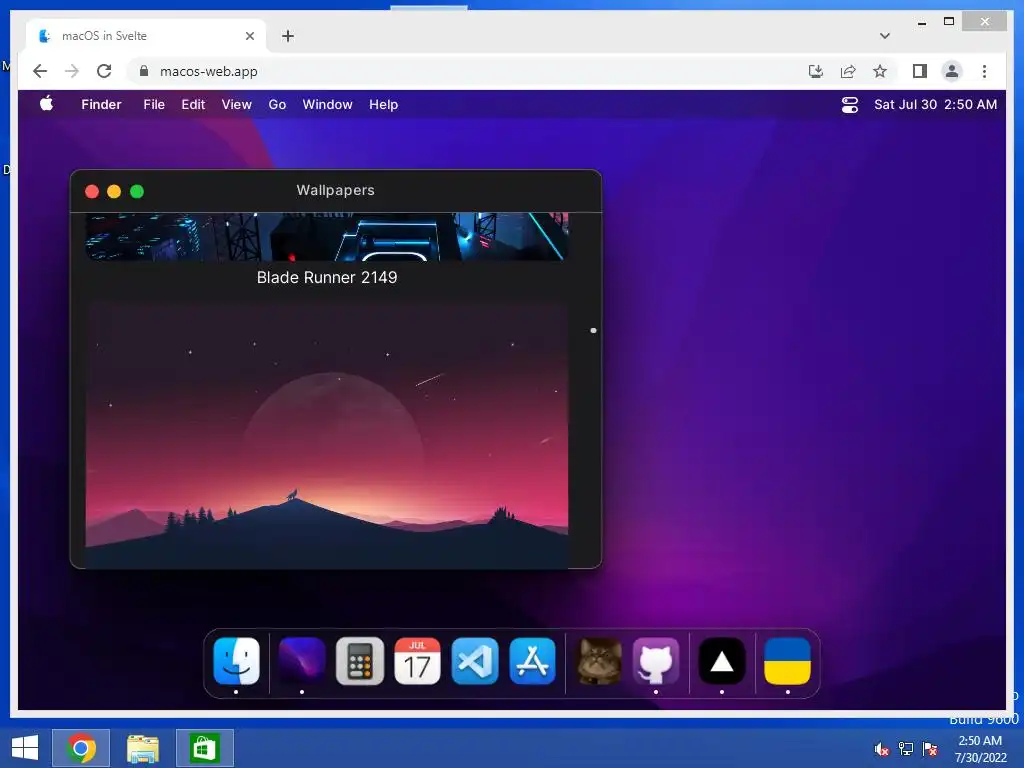Close Wallpapers window with red button
Viewport: 1024px width, 768px height.
(92, 191)
